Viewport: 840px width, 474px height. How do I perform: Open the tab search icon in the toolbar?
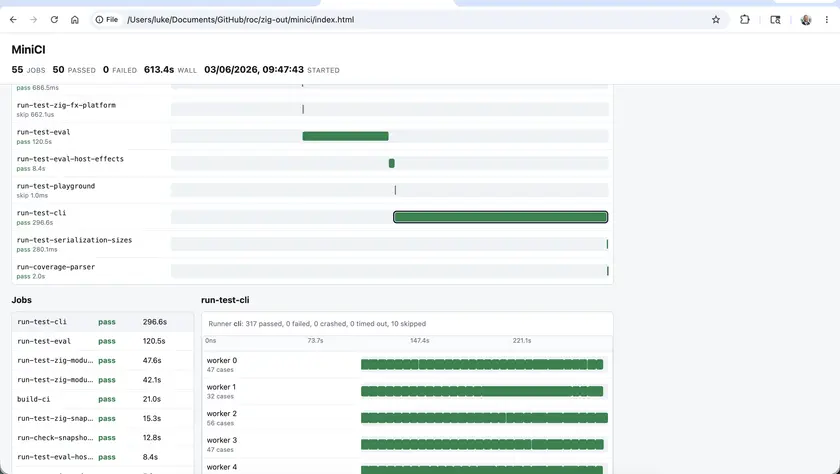click(775, 20)
